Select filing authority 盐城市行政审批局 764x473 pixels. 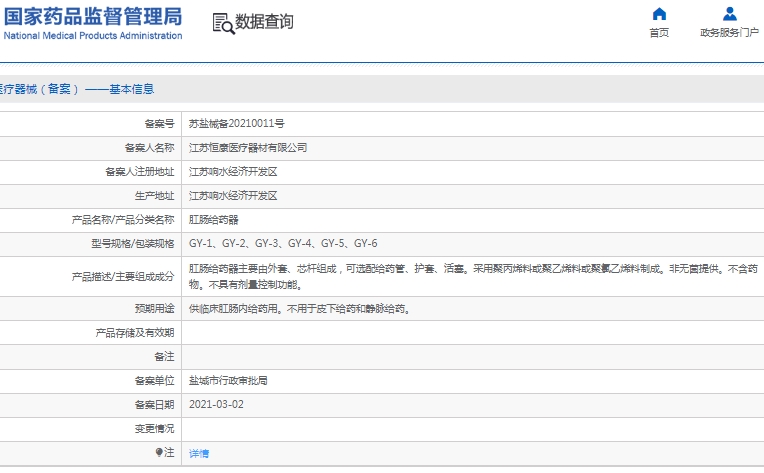point(228,381)
